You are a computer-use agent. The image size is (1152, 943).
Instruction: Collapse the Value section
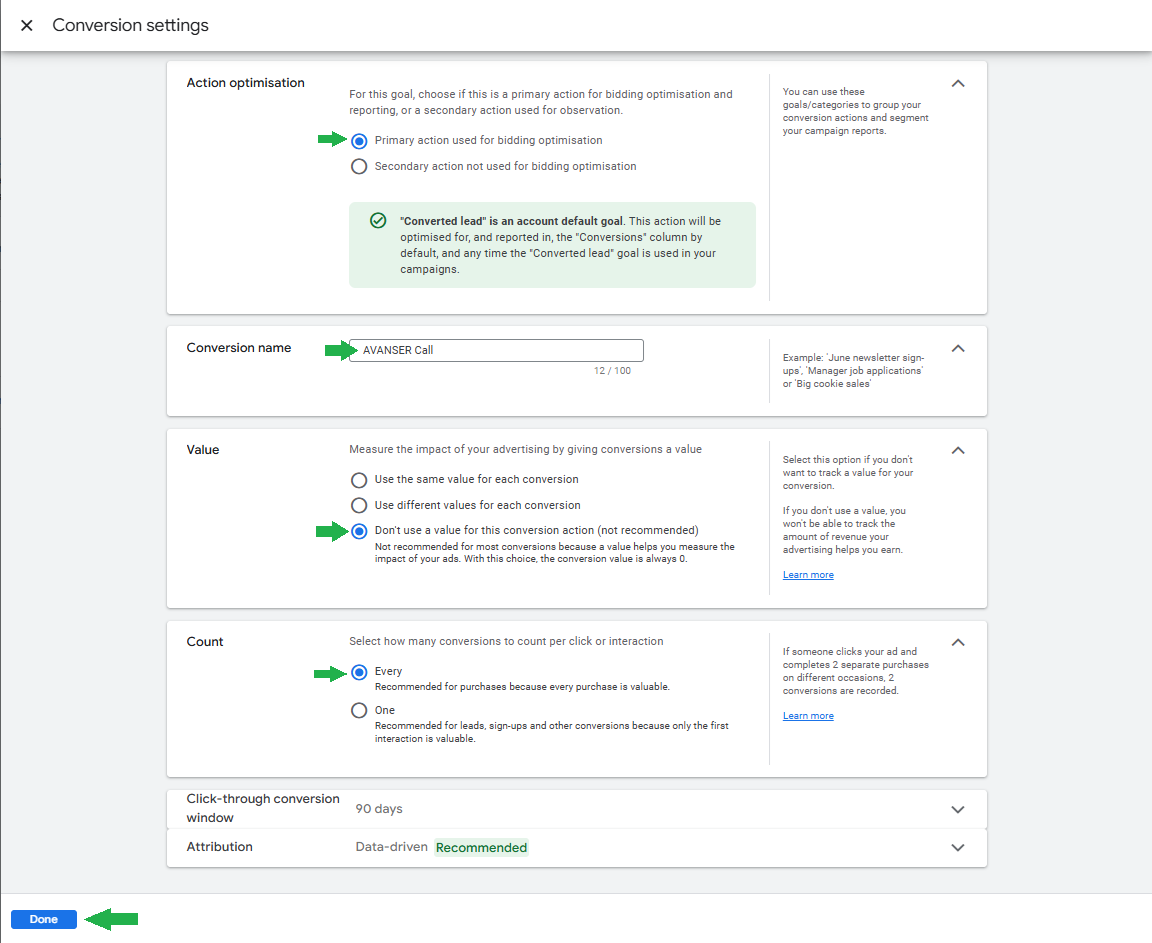tap(958, 451)
